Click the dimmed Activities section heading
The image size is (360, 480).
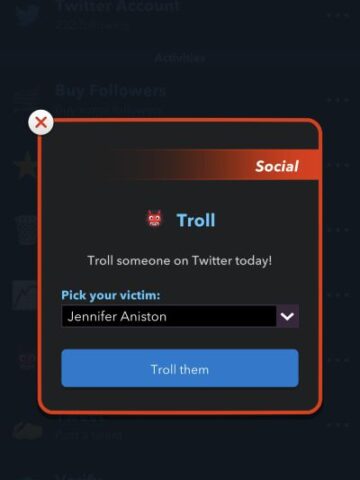coord(180,58)
